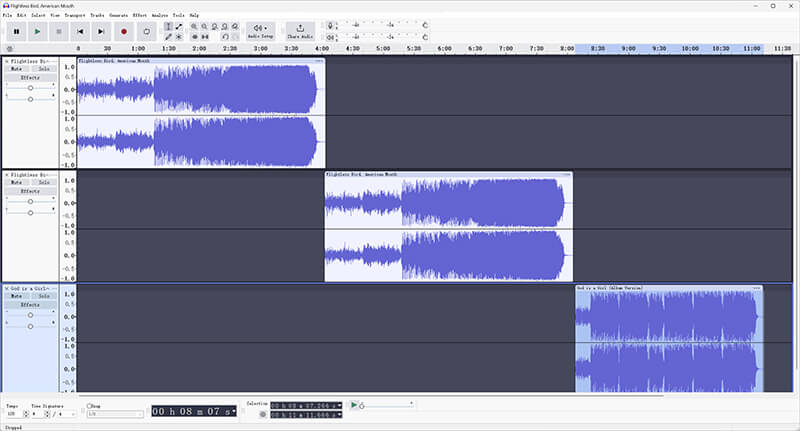Pause playback with the Pause button
The image size is (800, 431).
pos(16,32)
